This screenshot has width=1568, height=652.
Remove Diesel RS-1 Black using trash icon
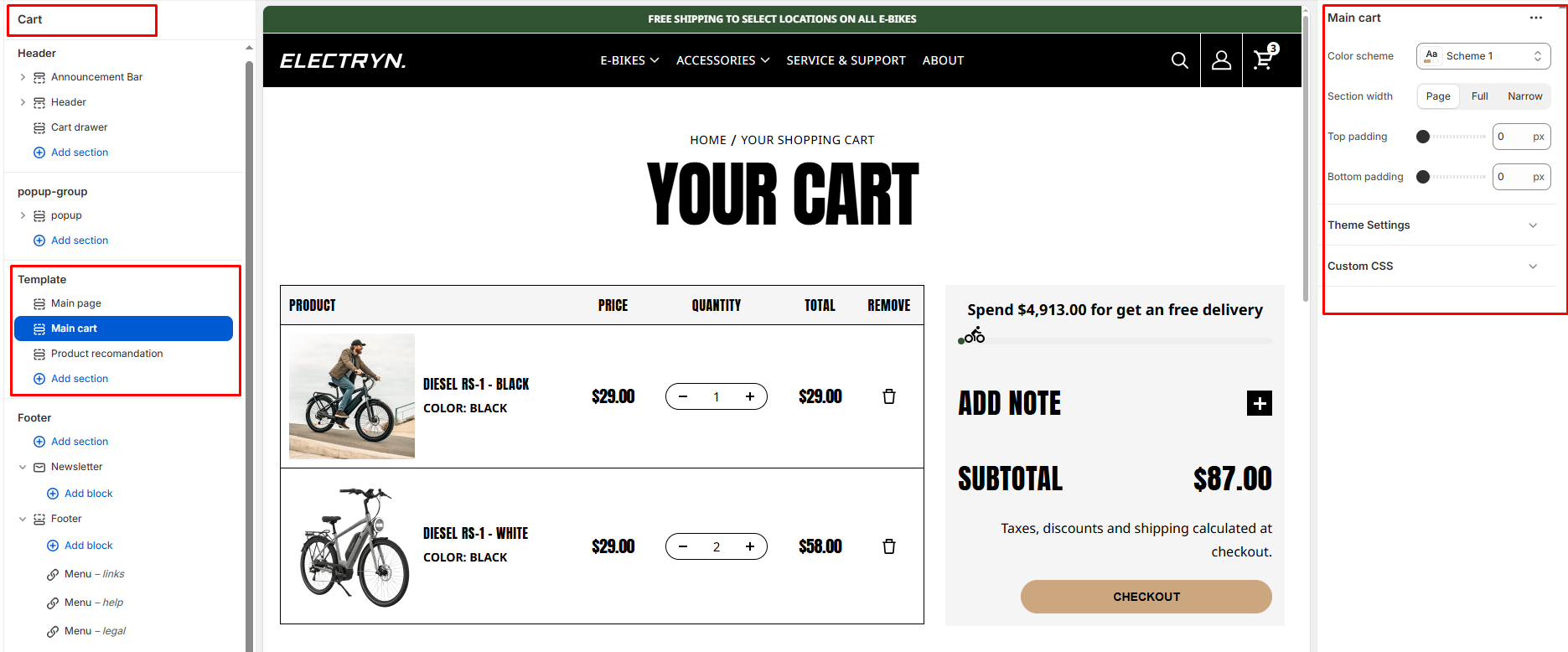click(x=889, y=396)
